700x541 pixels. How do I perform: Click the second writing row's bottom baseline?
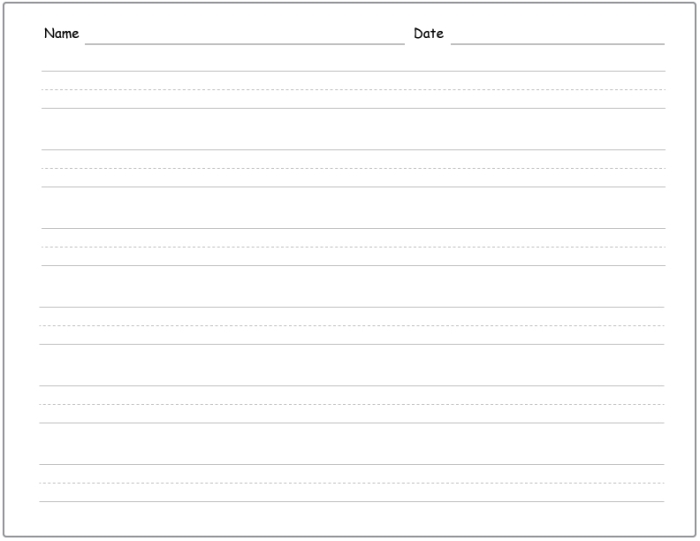(x=353, y=187)
